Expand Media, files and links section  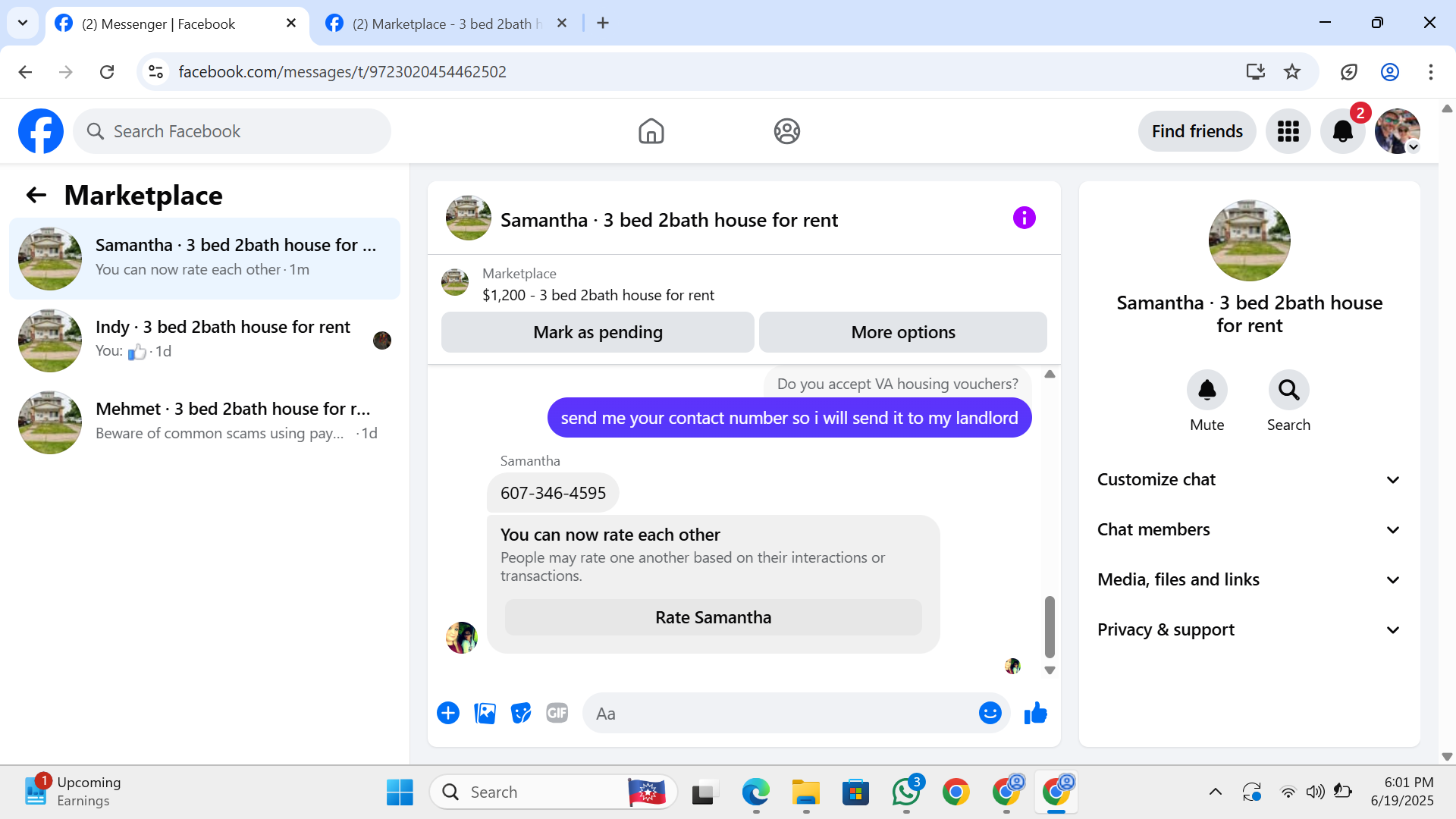(x=1249, y=579)
